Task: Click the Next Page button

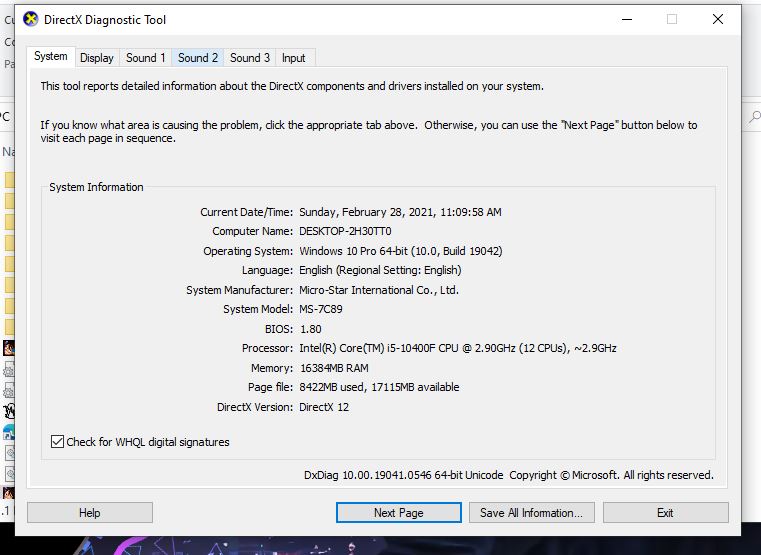Action: point(398,512)
